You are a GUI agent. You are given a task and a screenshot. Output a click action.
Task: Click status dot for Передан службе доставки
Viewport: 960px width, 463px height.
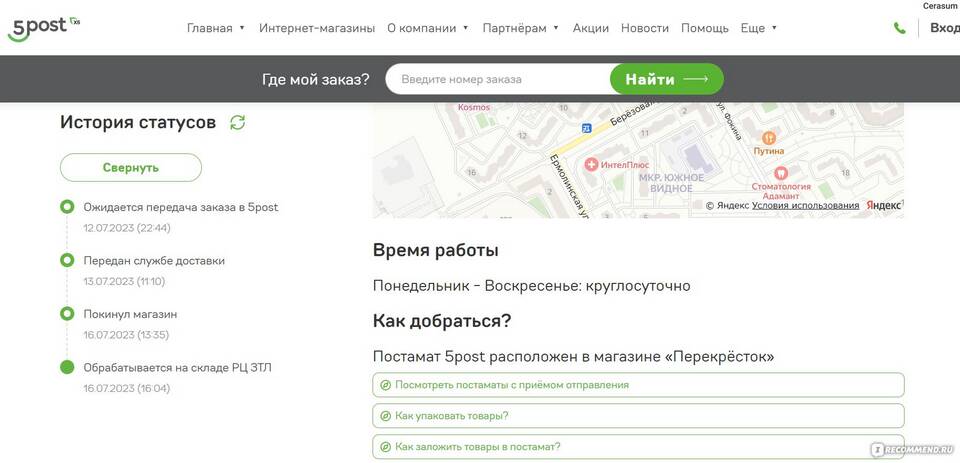(67, 260)
